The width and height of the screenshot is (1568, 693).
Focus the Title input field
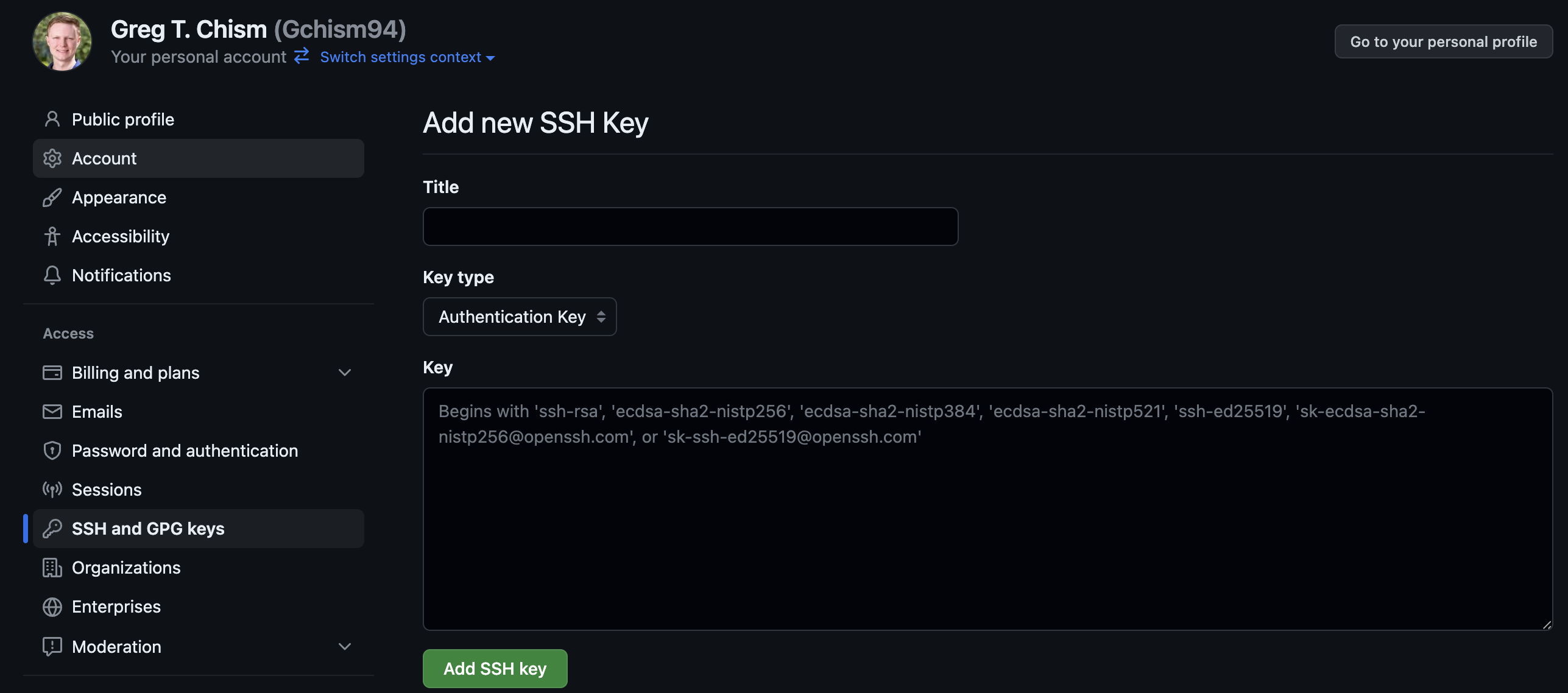point(690,227)
